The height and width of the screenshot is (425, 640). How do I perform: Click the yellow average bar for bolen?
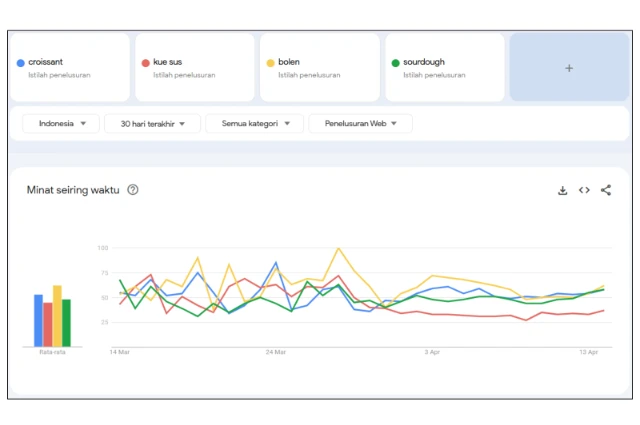[57, 316]
